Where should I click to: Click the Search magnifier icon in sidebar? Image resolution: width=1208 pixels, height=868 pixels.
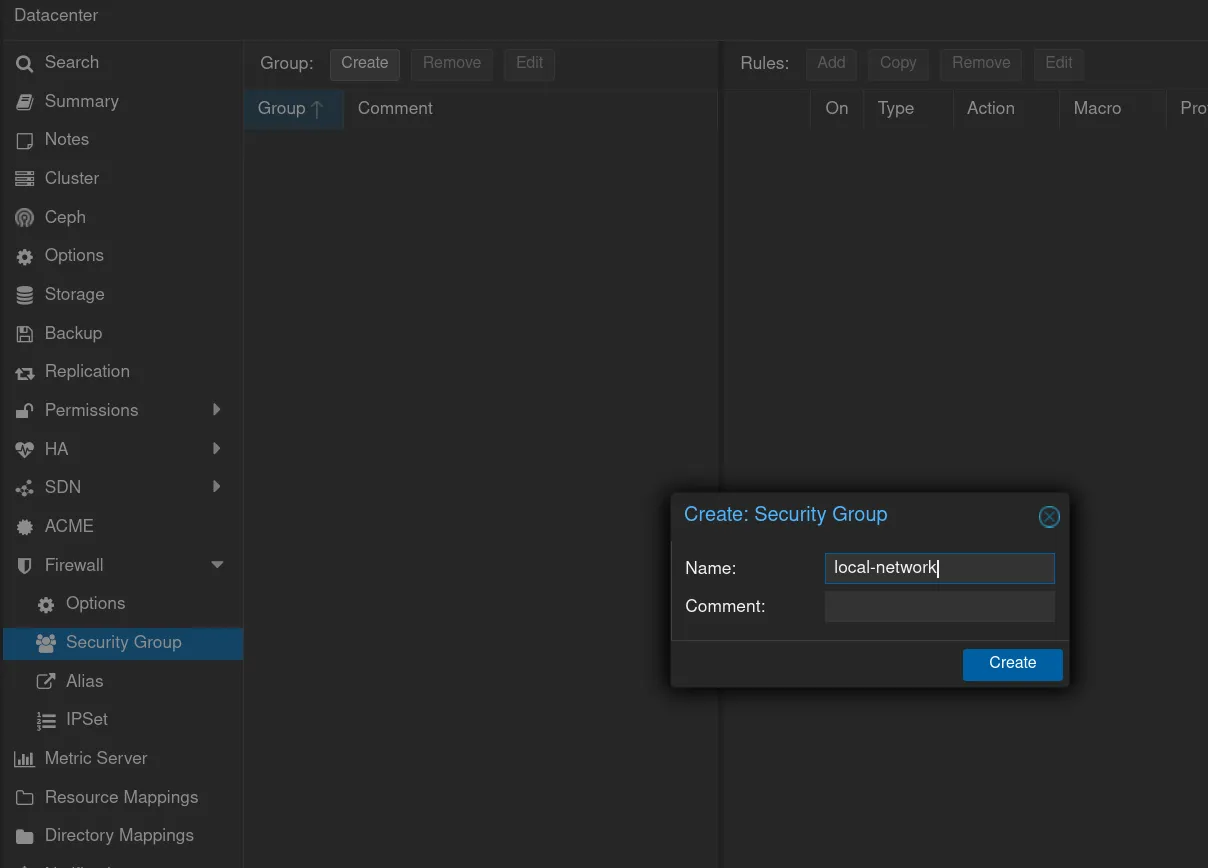25,63
